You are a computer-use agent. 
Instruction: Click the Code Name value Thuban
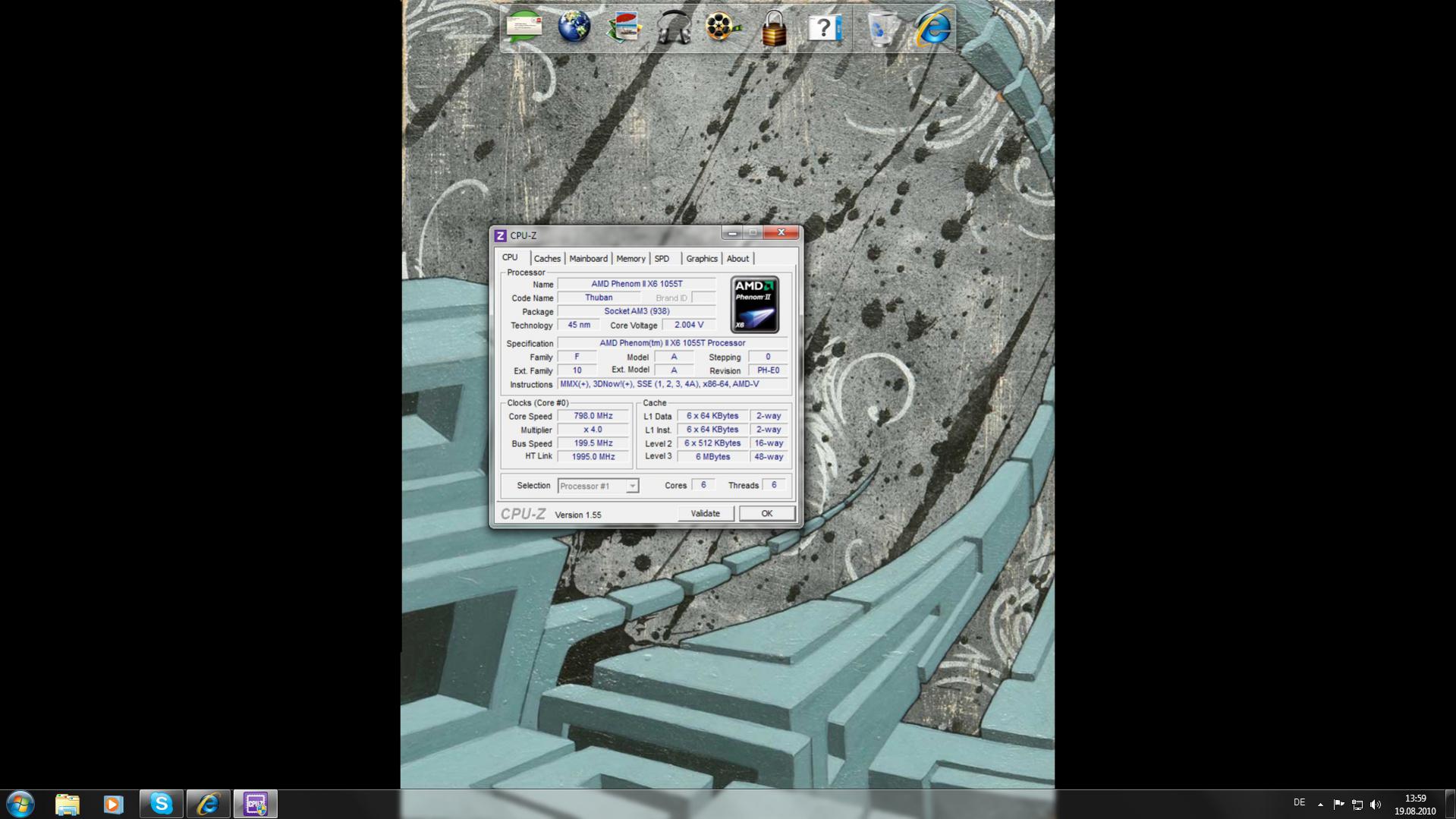[599, 298]
